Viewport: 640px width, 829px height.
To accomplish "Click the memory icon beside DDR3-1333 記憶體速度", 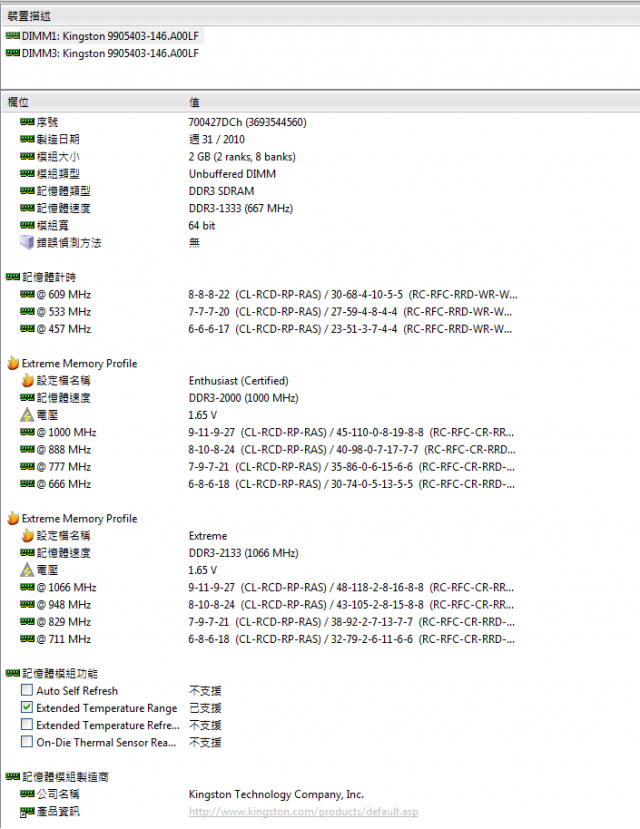I will click(27, 208).
